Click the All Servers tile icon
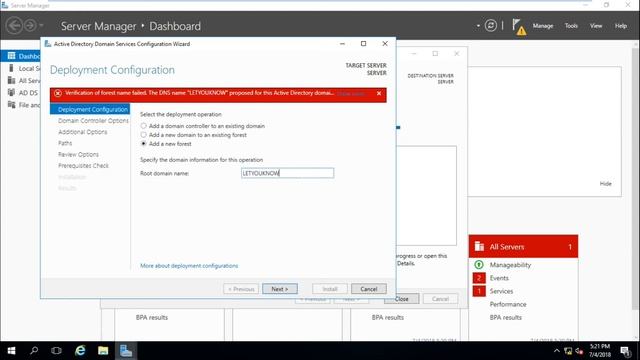This screenshot has height=360, width=640. click(x=479, y=247)
